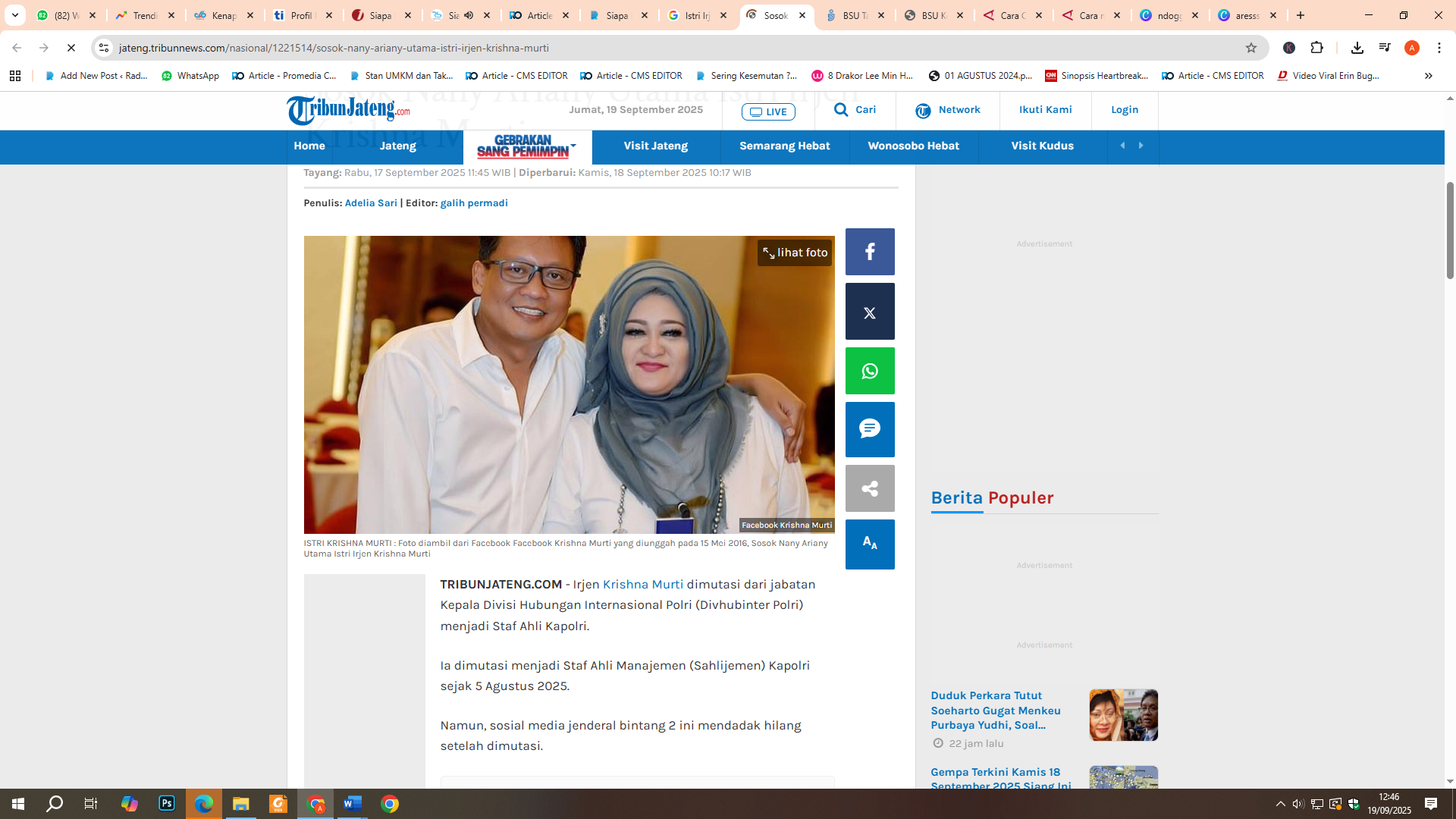Open the comments bubble button
1456x819 pixels.
point(870,429)
